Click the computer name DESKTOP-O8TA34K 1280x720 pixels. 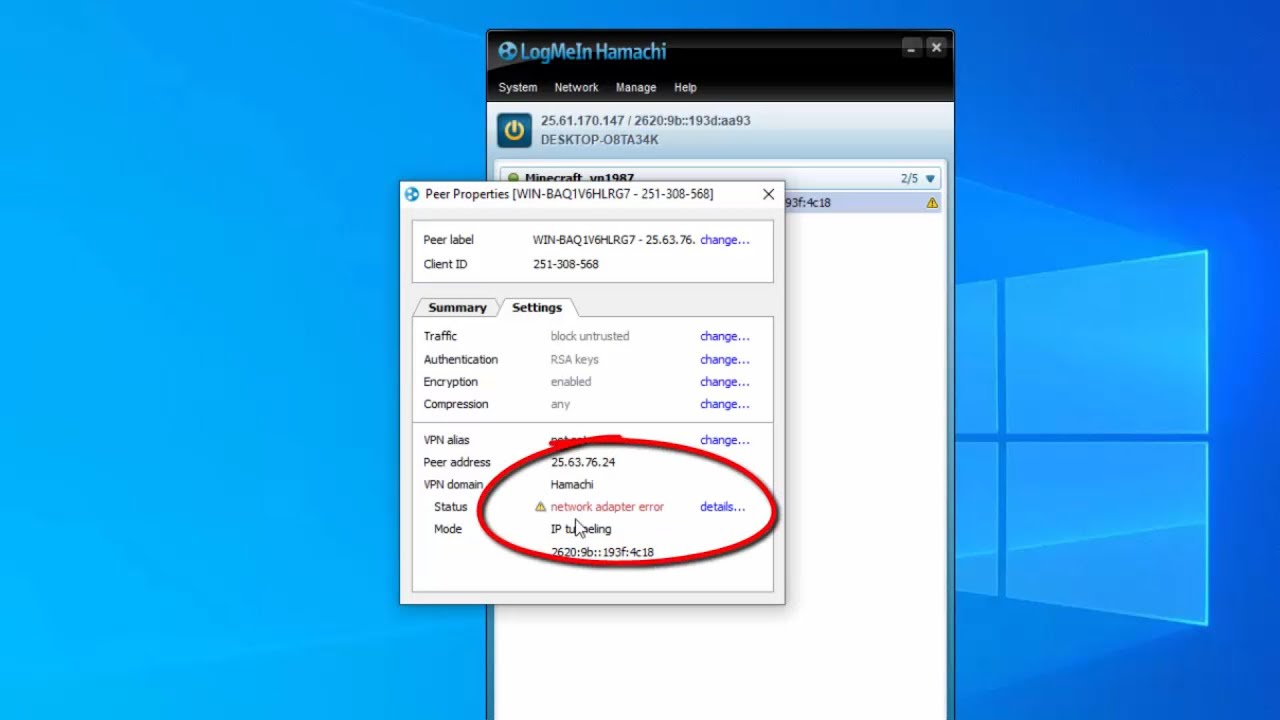(600, 140)
